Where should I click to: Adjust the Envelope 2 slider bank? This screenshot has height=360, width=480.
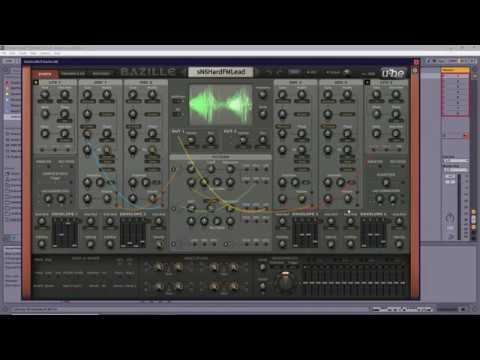point(133,232)
